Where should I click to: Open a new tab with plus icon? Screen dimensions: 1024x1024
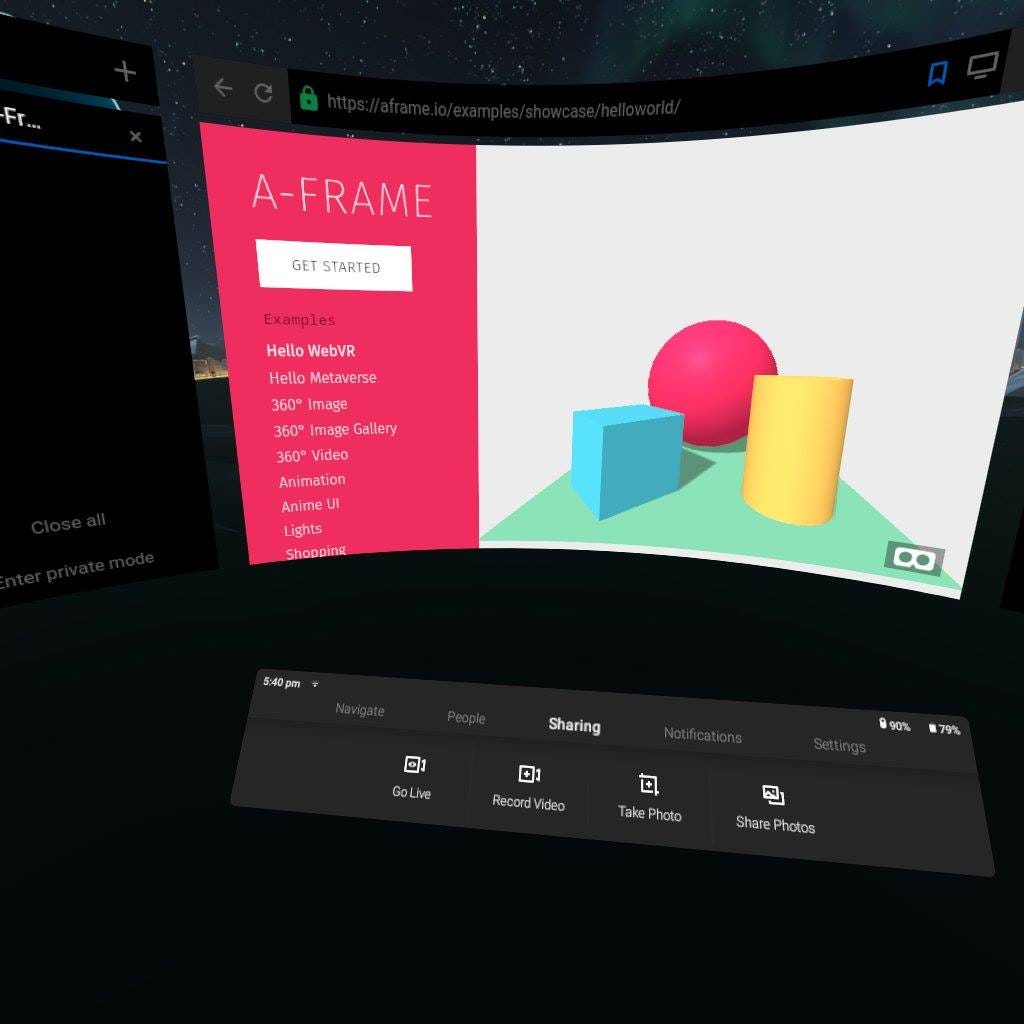click(x=125, y=71)
